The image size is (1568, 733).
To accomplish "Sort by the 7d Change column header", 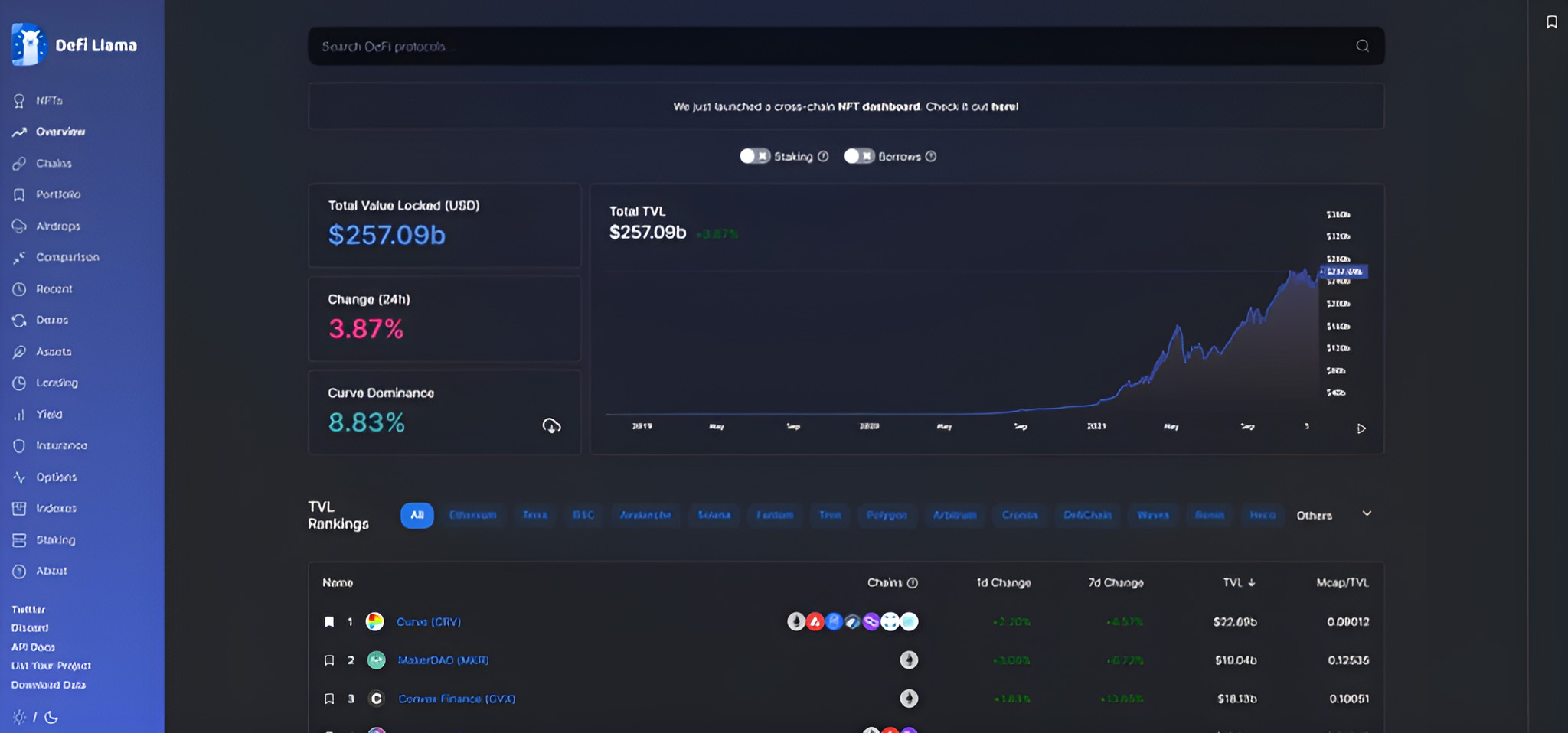I will 1116,583.
